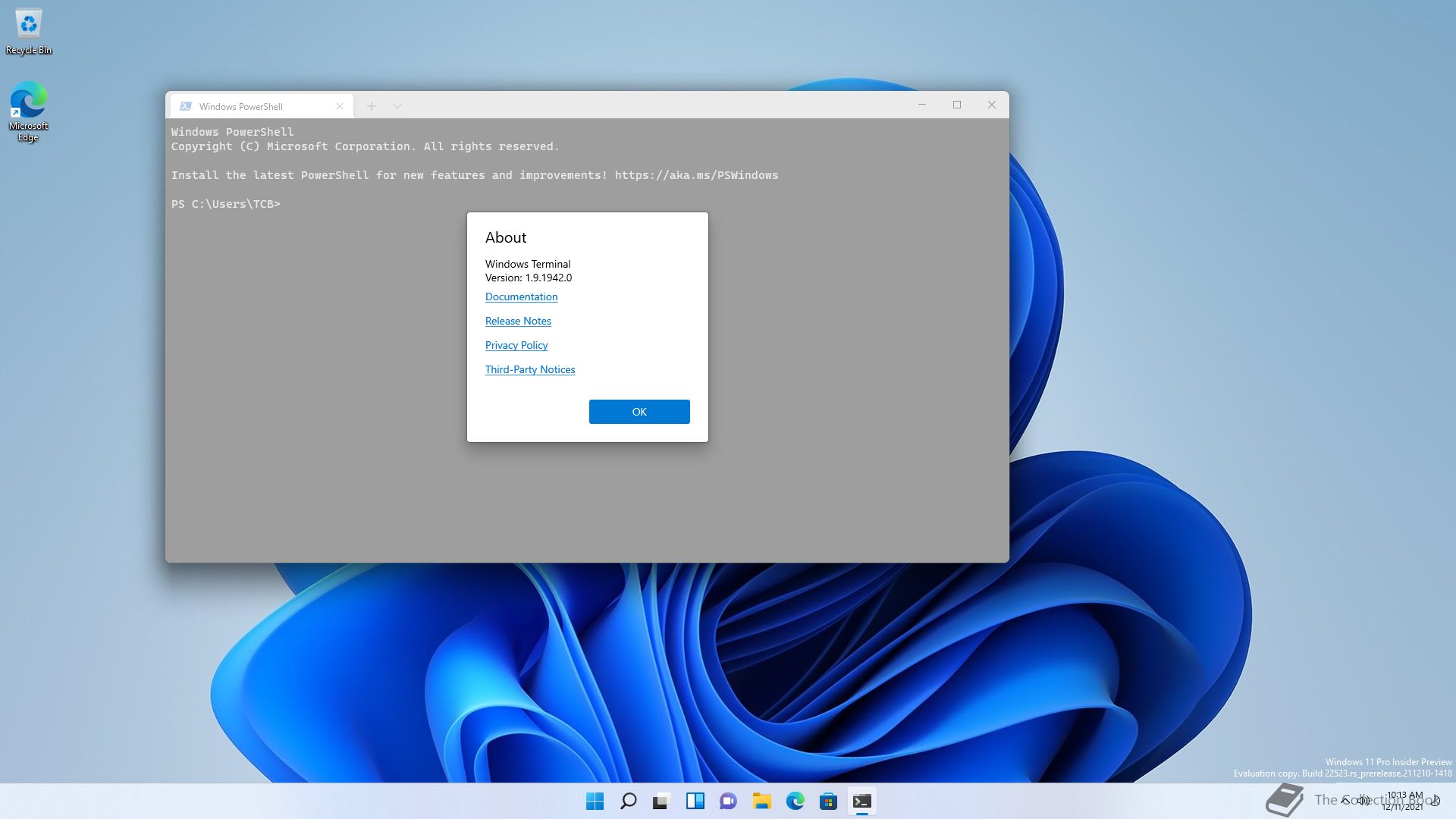The width and height of the screenshot is (1456, 819).
Task: Open the Release Notes link
Action: (518, 321)
